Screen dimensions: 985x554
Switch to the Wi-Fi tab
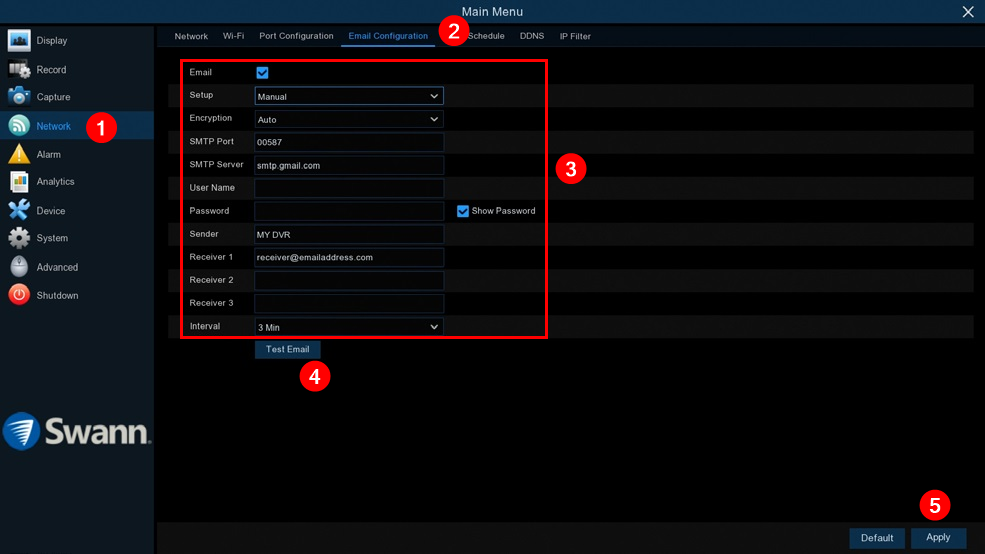pos(233,36)
